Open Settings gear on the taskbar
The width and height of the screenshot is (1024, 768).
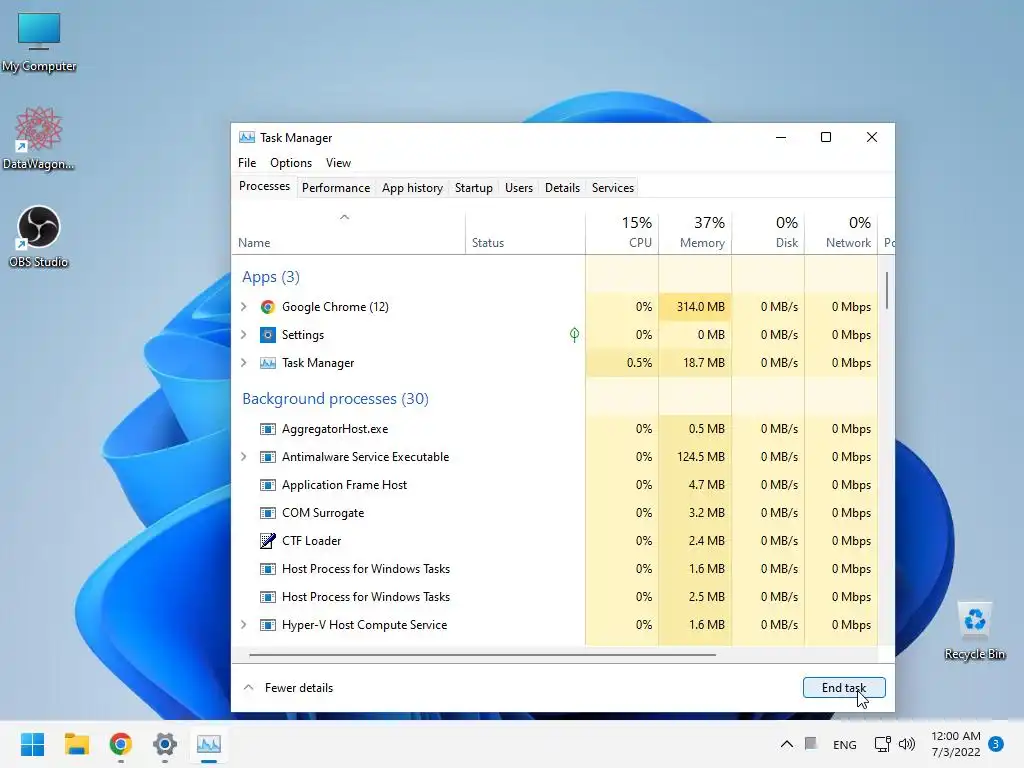click(165, 744)
